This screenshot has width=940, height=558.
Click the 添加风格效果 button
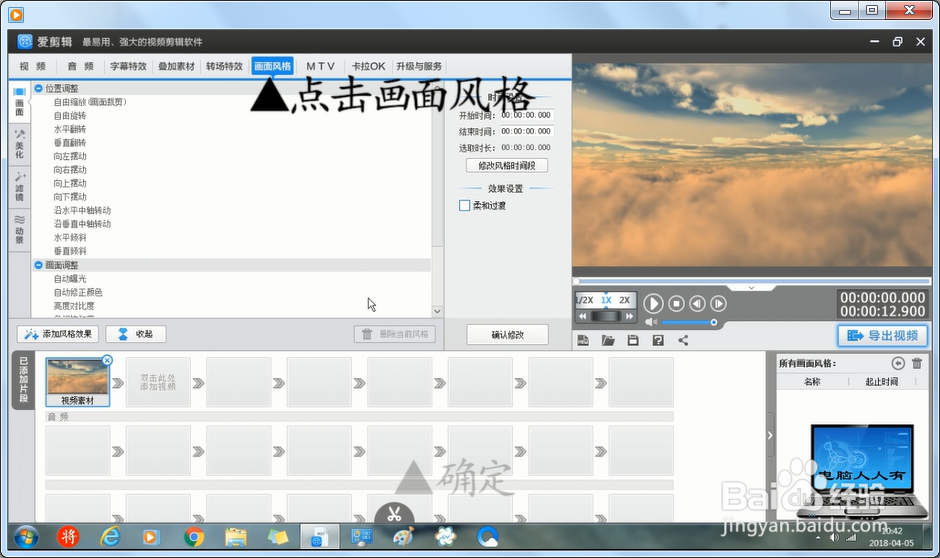click(58, 334)
